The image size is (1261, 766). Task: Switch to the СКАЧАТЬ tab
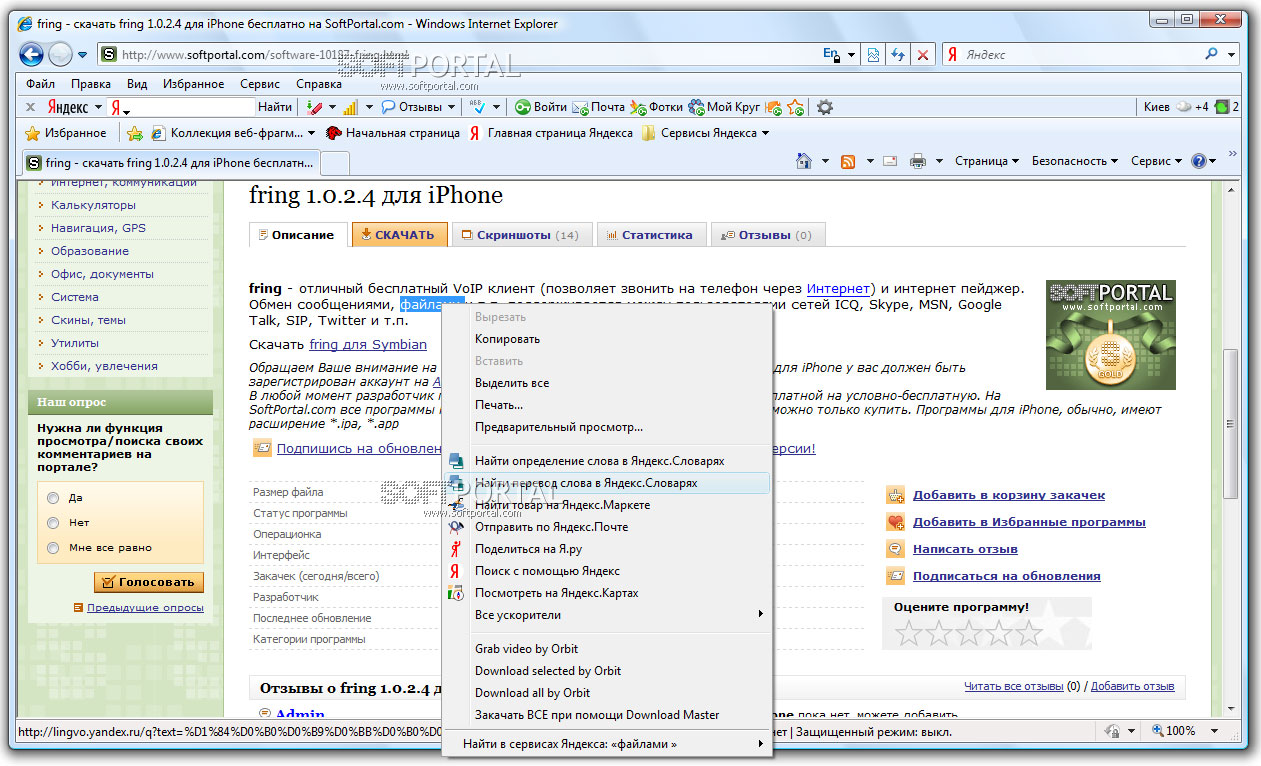click(398, 235)
